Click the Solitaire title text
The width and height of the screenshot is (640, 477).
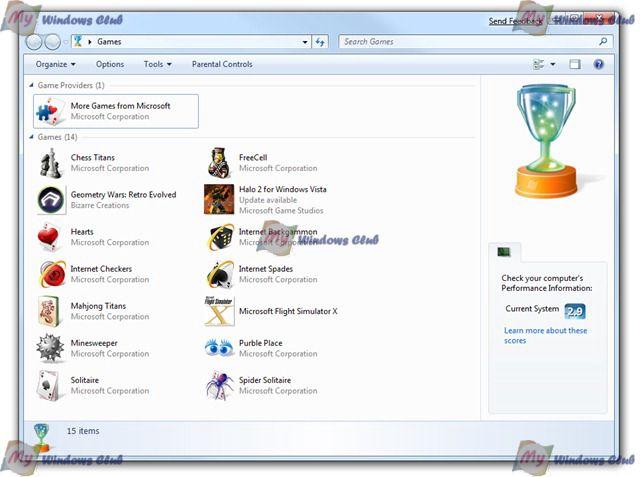(x=85, y=380)
